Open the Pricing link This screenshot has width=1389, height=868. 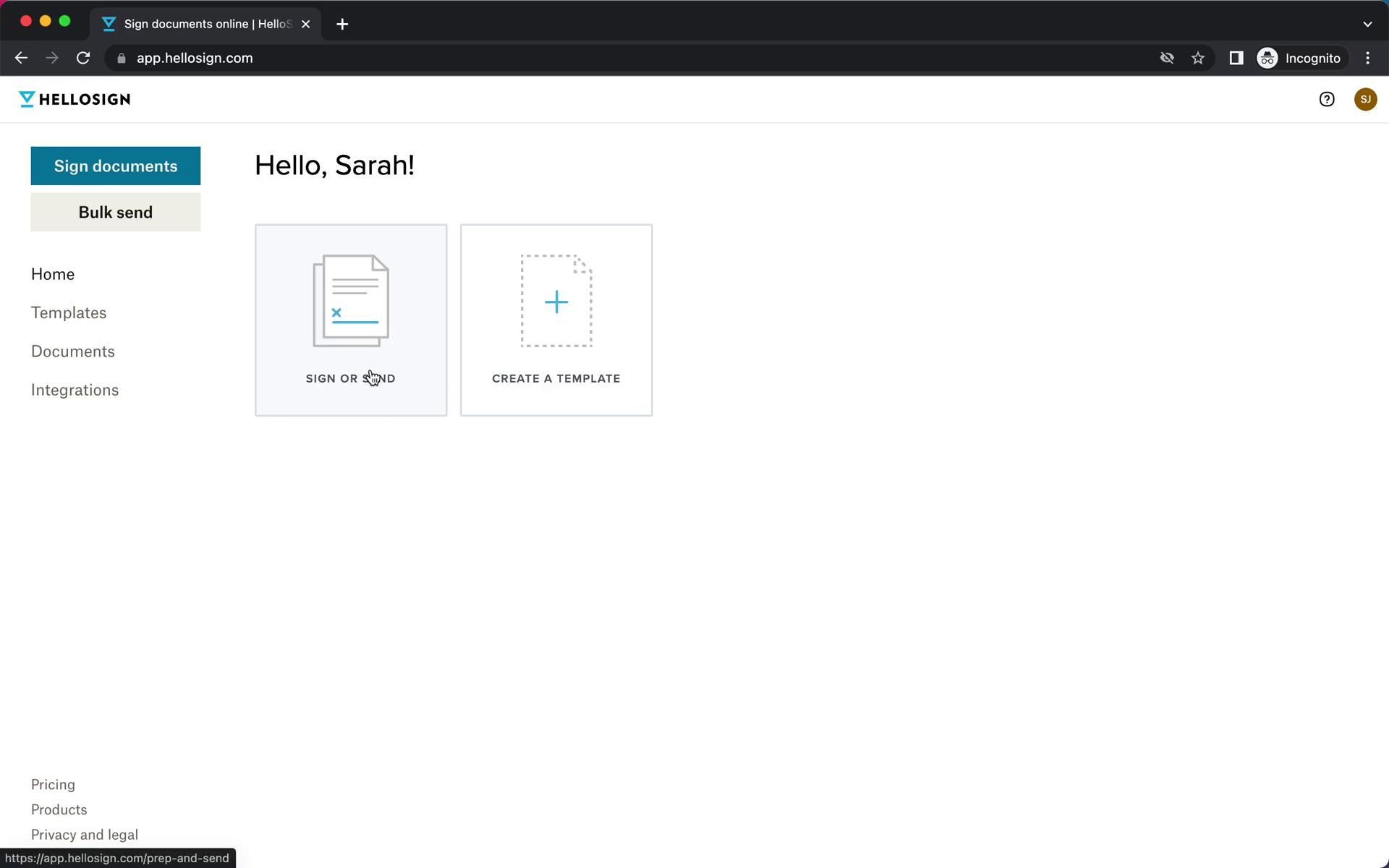click(x=53, y=784)
